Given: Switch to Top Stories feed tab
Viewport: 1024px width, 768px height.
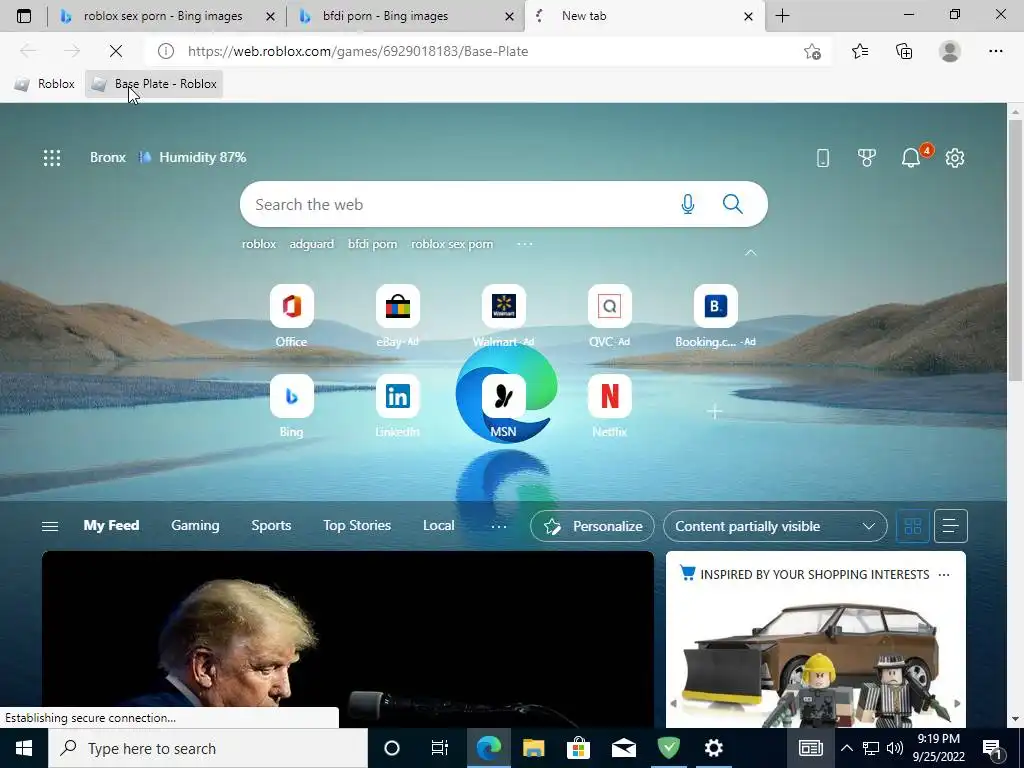Looking at the screenshot, I should coord(357,525).
